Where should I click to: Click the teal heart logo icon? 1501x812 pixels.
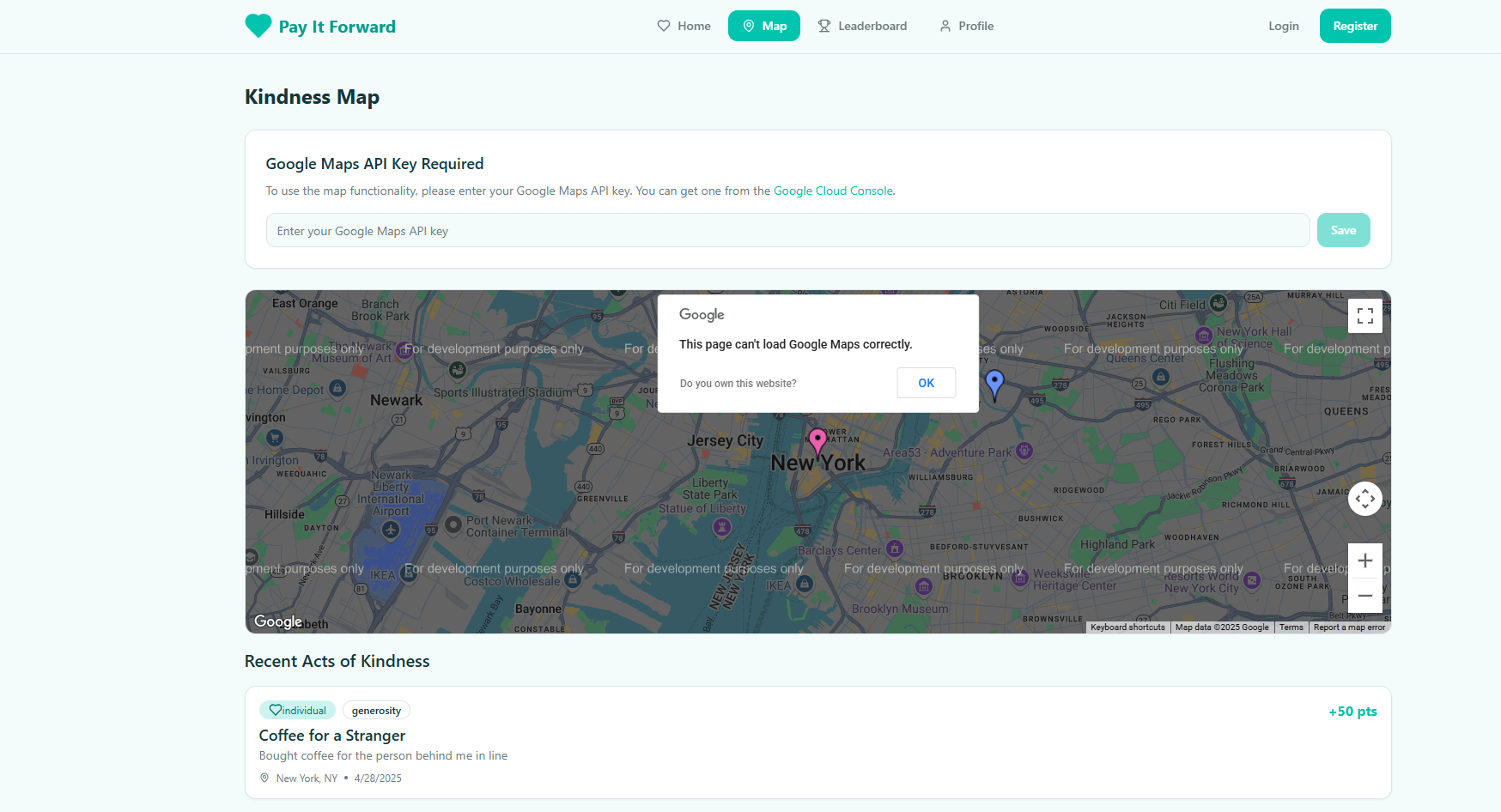click(258, 27)
